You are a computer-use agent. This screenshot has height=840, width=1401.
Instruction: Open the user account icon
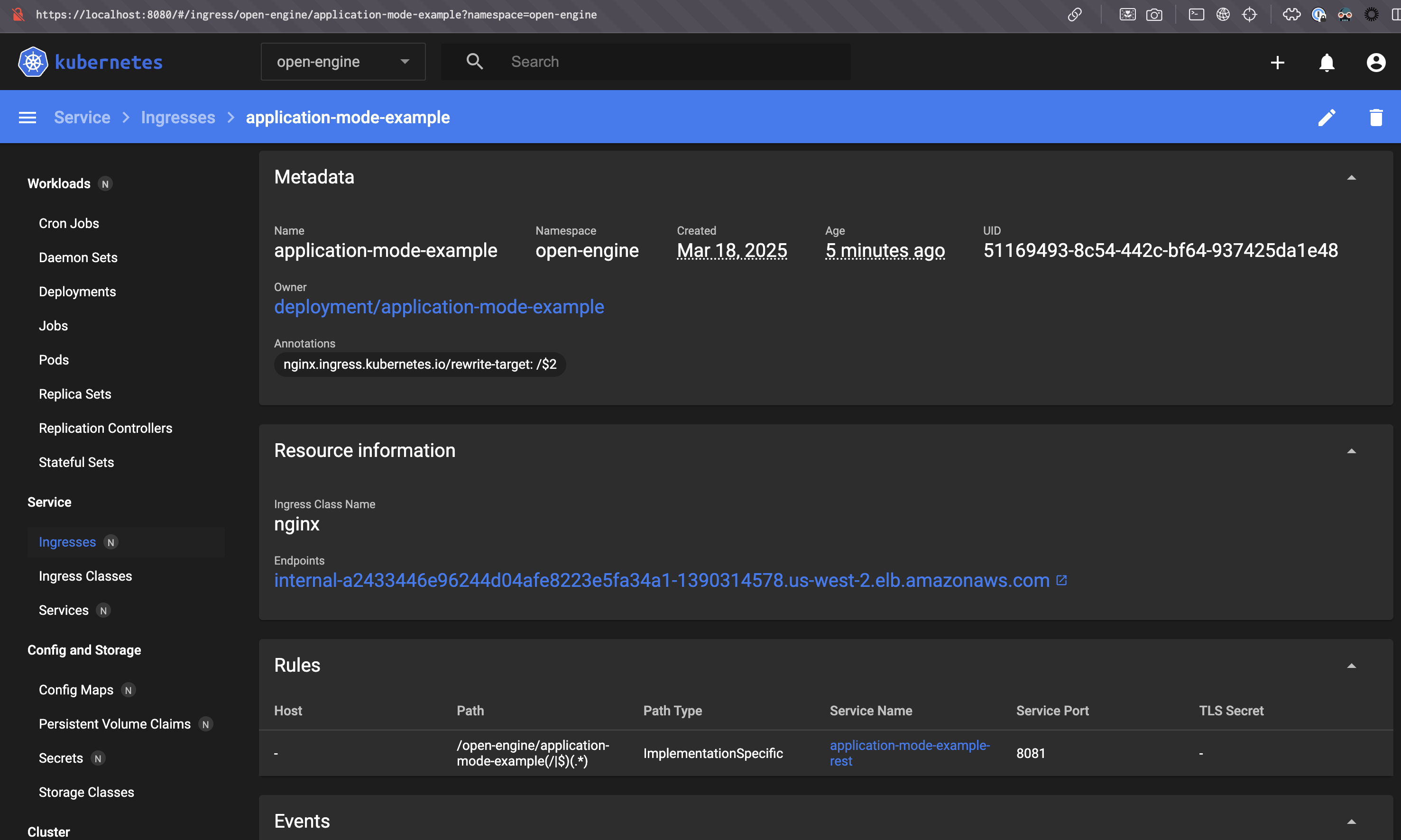pos(1376,62)
